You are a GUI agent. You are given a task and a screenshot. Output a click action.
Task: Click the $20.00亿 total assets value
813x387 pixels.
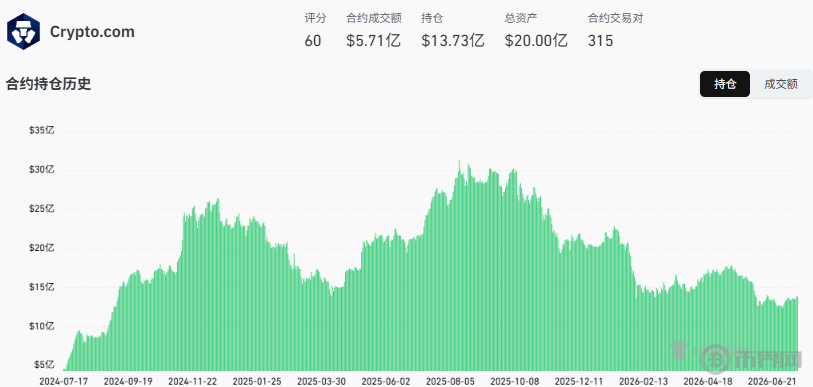click(536, 41)
